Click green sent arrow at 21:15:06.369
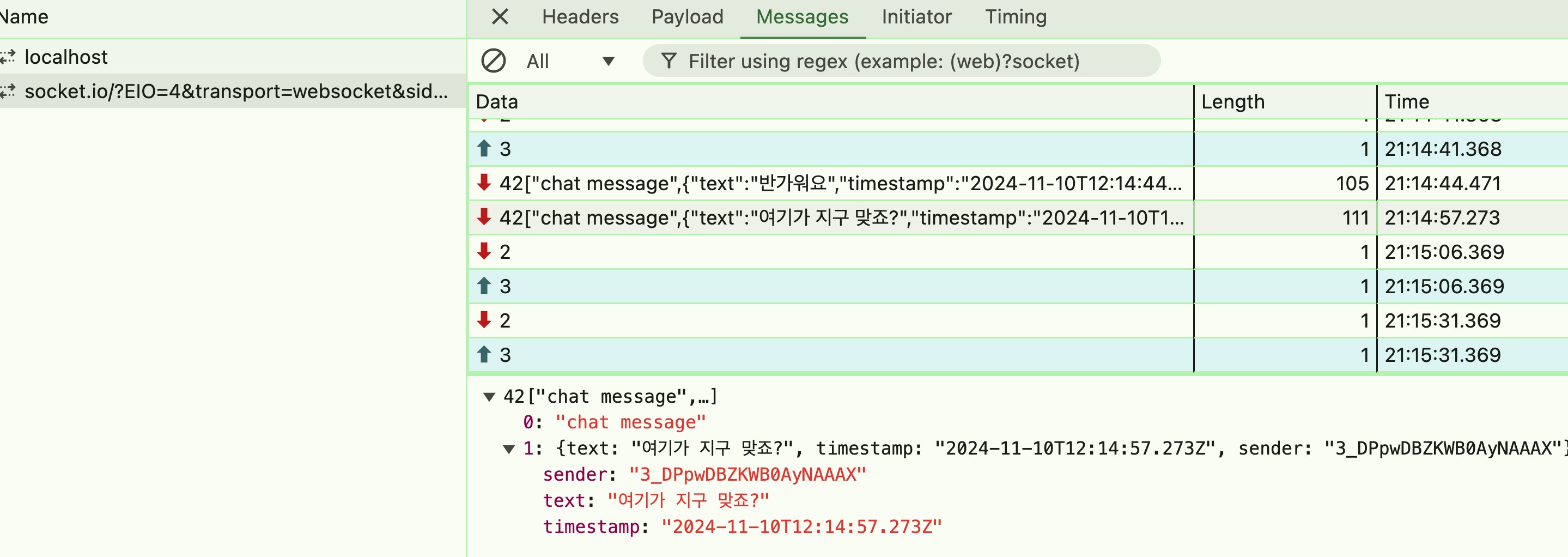The height and width of the screenshot is (557, 1568). click(x=484, y=286)
